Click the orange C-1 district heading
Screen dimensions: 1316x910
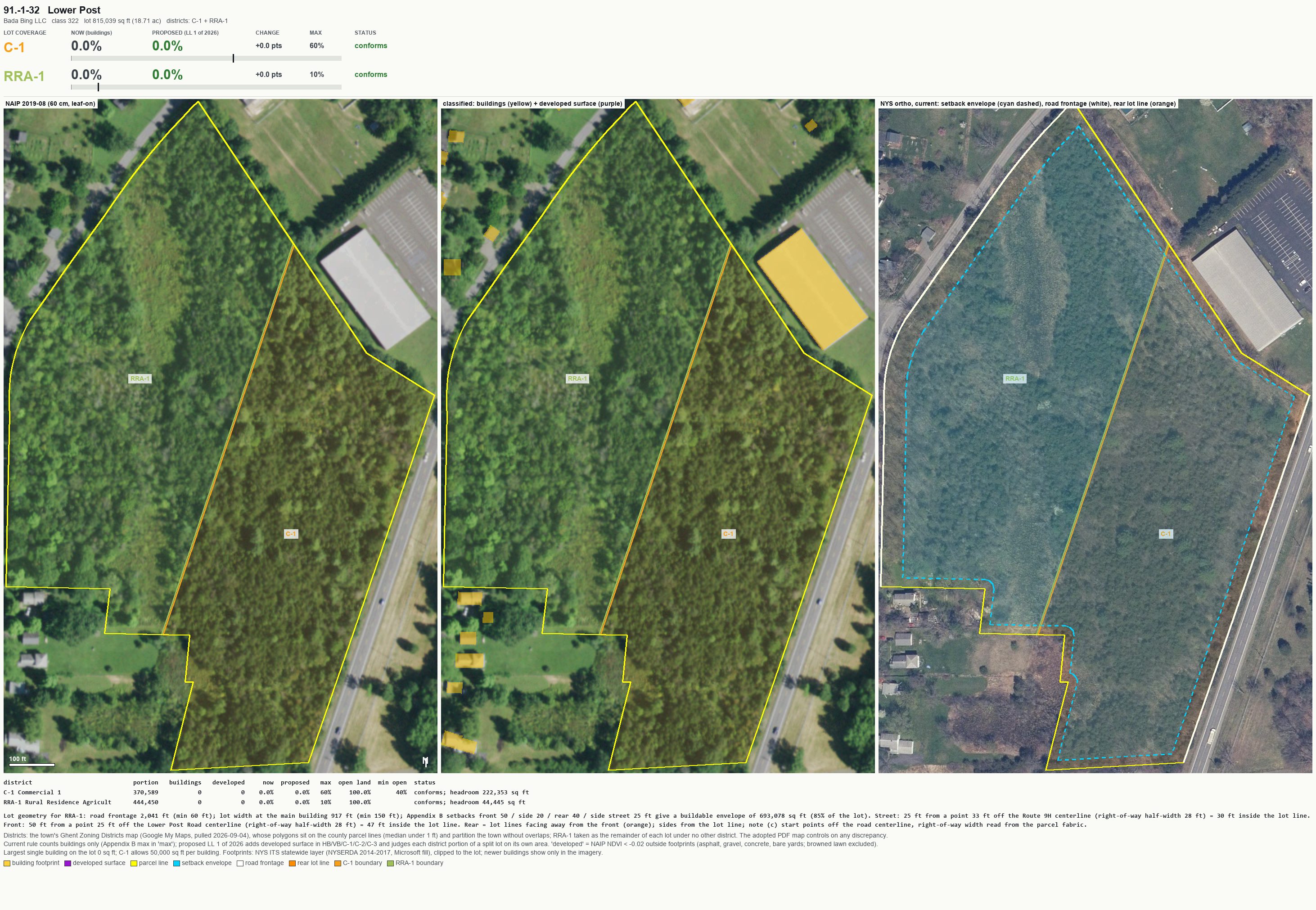pos(14,47)
